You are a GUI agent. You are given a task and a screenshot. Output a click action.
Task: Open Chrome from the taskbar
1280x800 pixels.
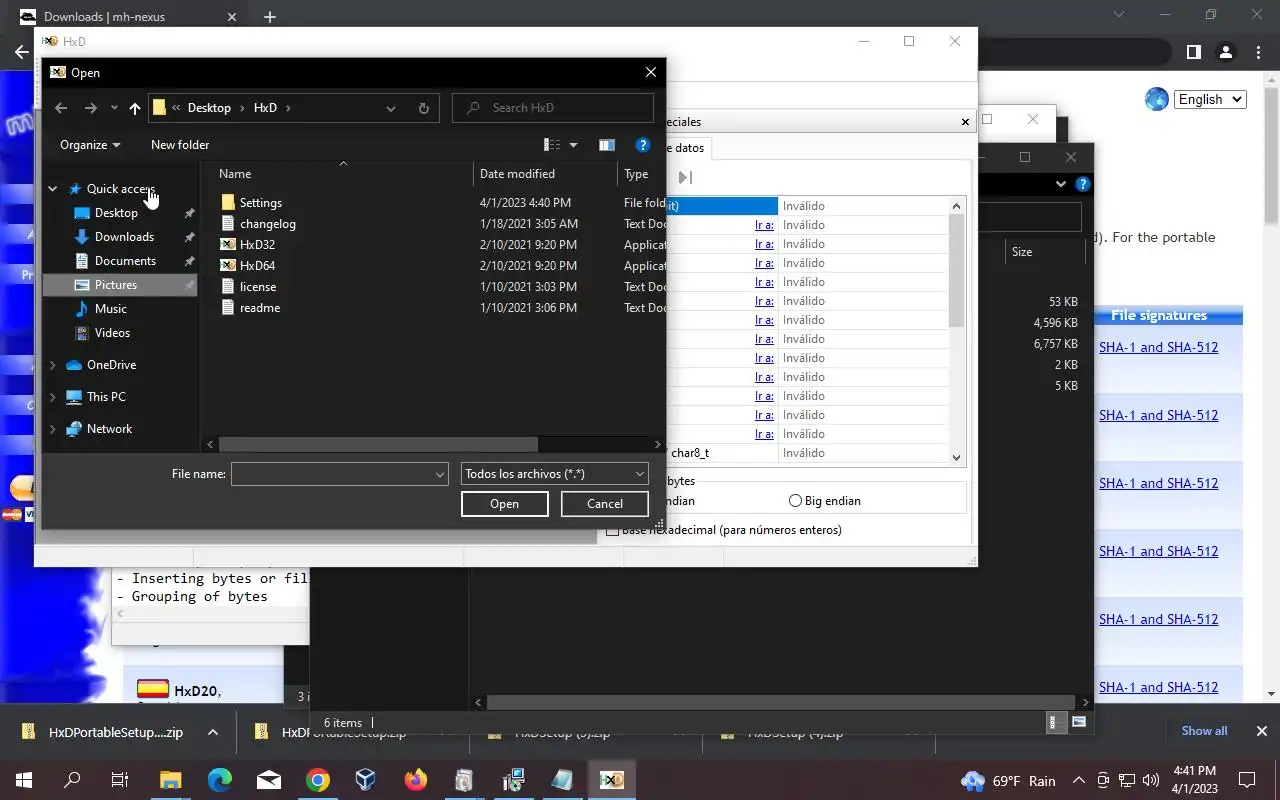pyautogui.click(x=317, y=780)
